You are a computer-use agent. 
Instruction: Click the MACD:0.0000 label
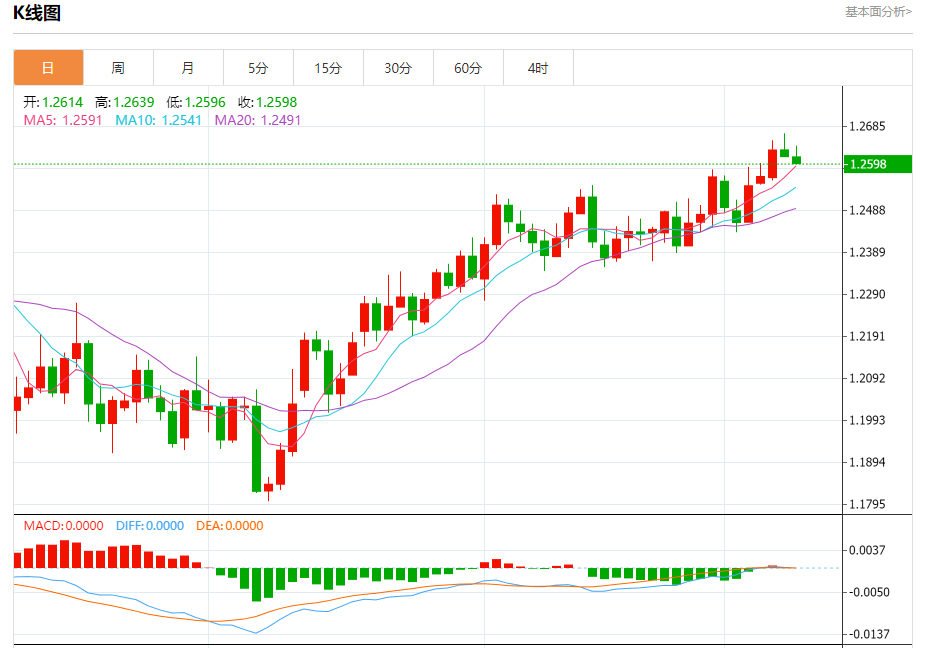tap(63, 526)
